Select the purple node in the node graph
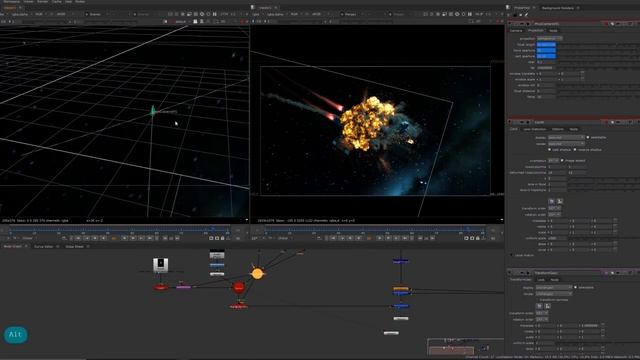 coord(183,287)
